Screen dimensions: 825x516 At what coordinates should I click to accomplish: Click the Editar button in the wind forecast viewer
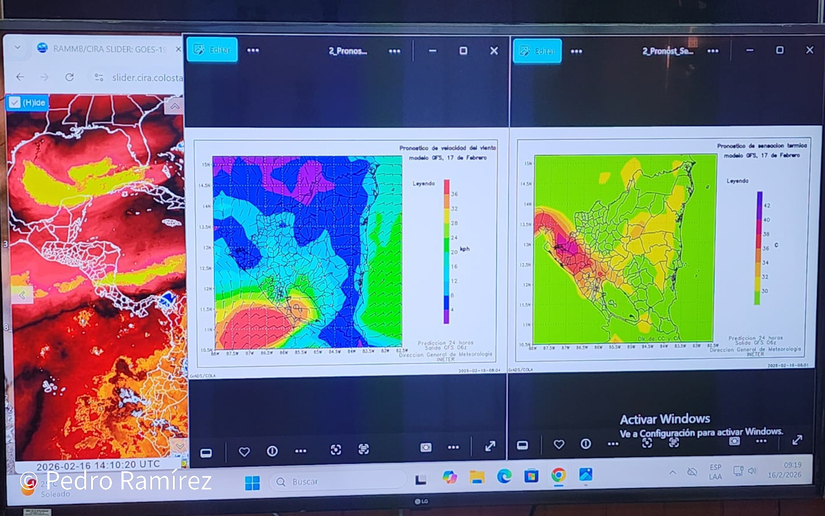212,50
